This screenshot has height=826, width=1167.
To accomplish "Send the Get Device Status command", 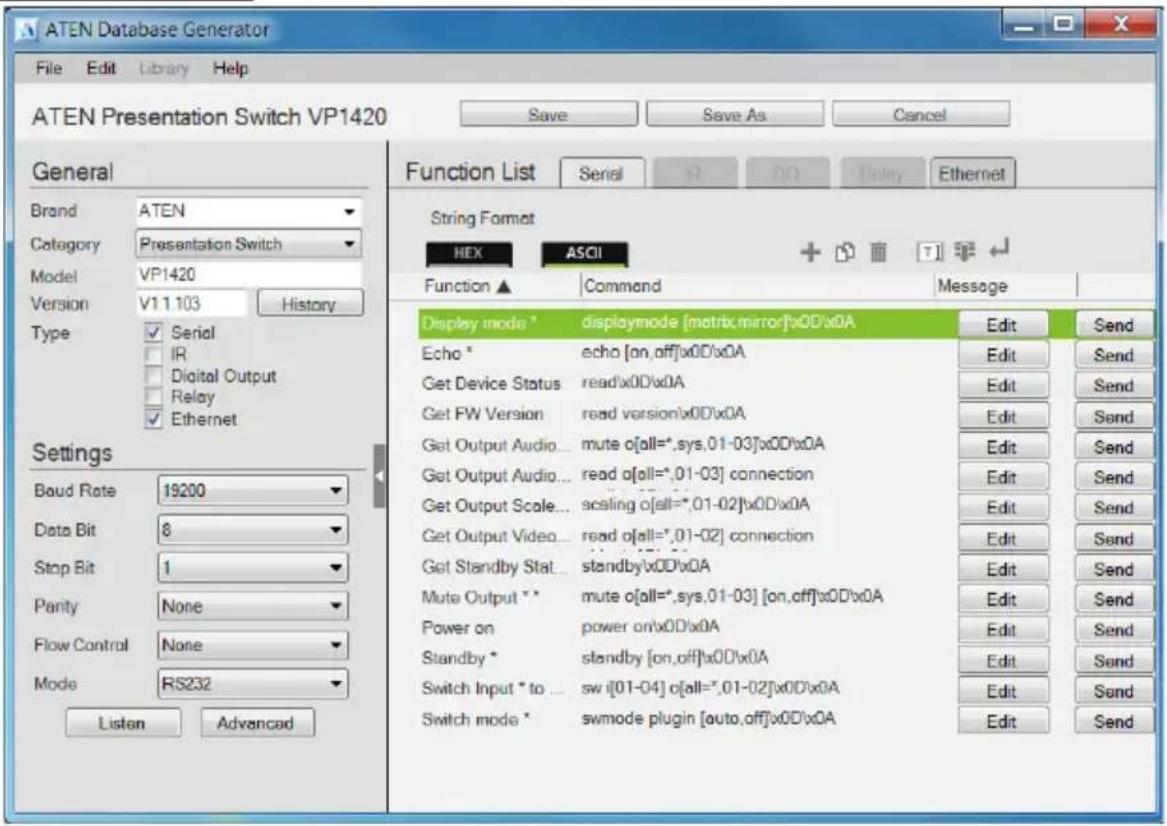I will (x=1114, y=385).
